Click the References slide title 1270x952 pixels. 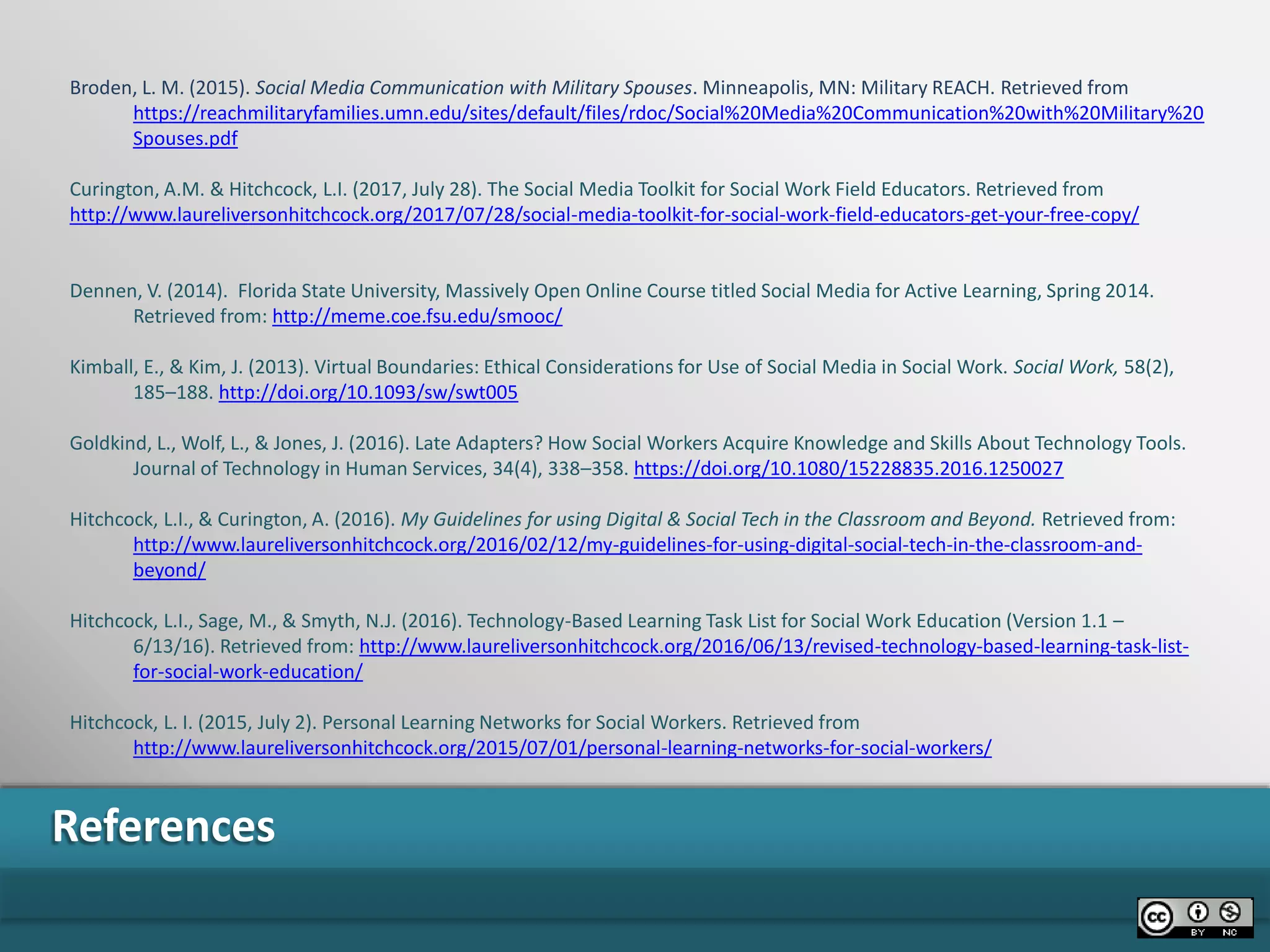point(164,826)
